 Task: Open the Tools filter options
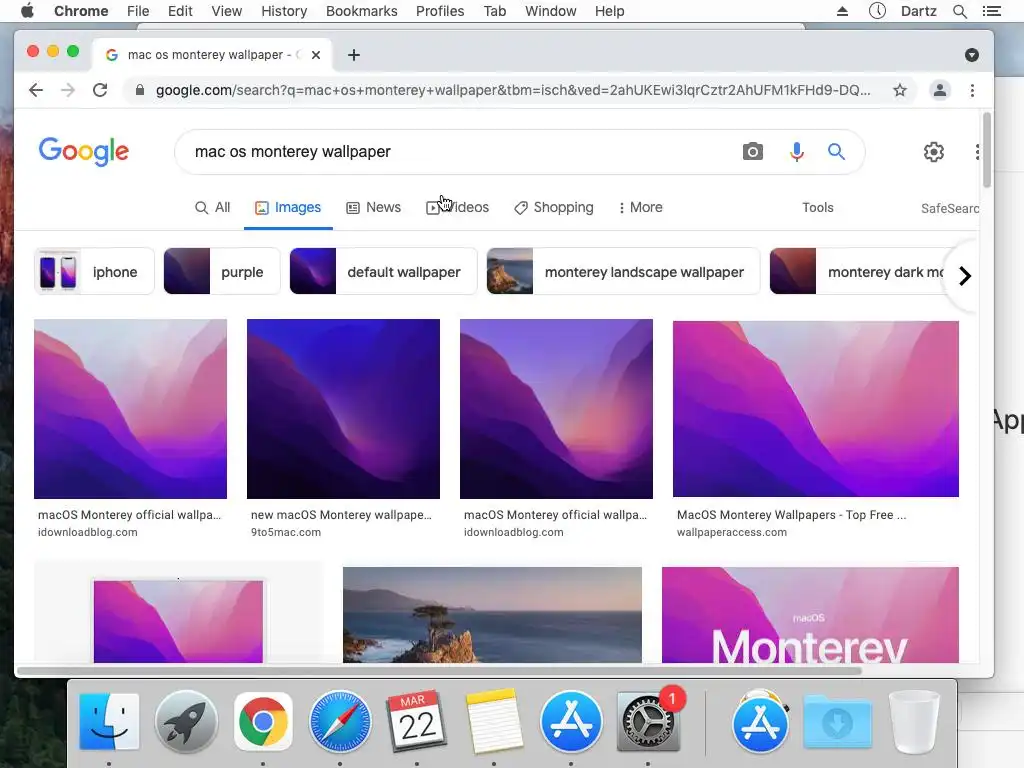click(x=818, y=208)
